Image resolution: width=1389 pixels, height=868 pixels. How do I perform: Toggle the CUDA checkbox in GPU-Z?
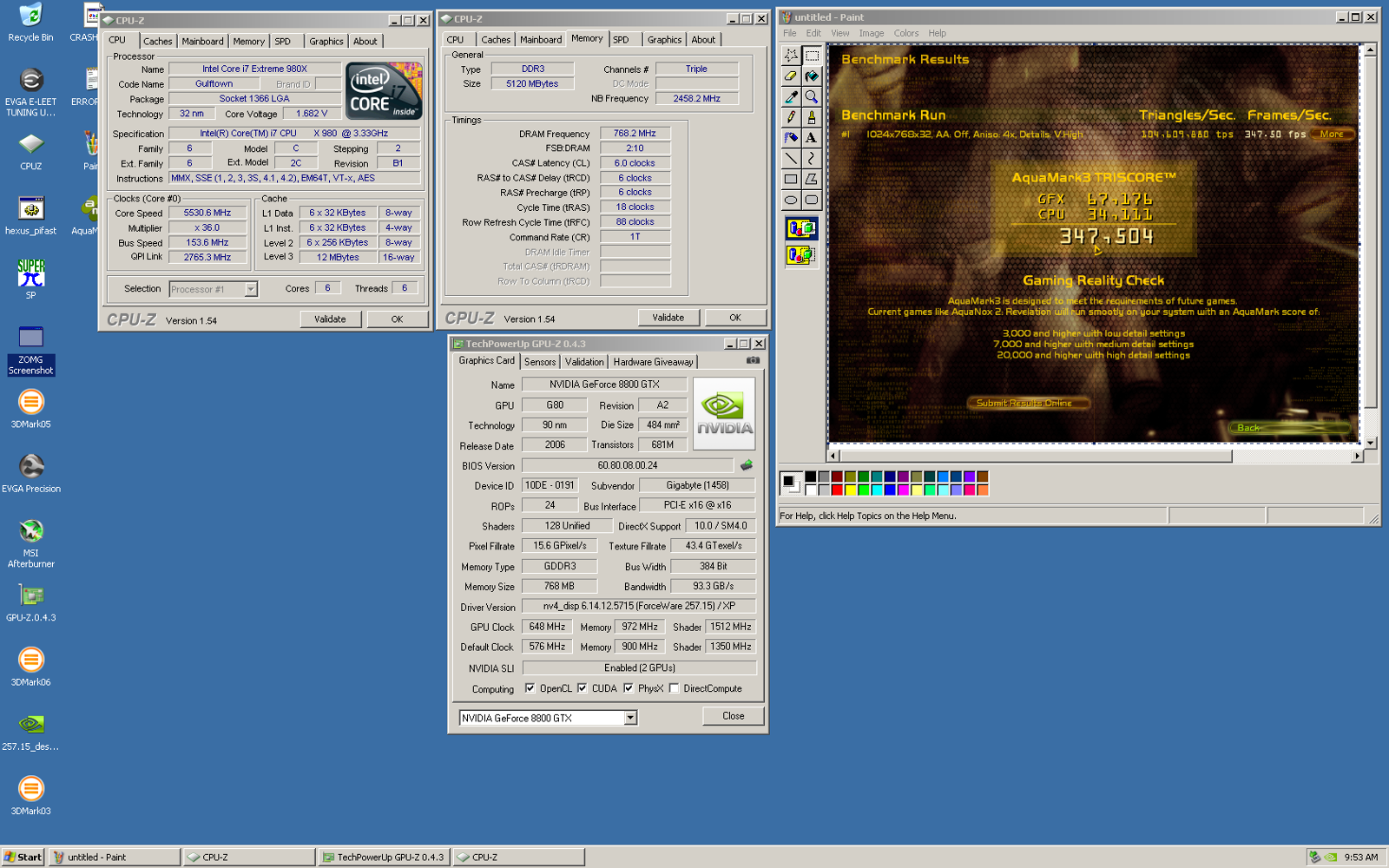pos(582,688)
